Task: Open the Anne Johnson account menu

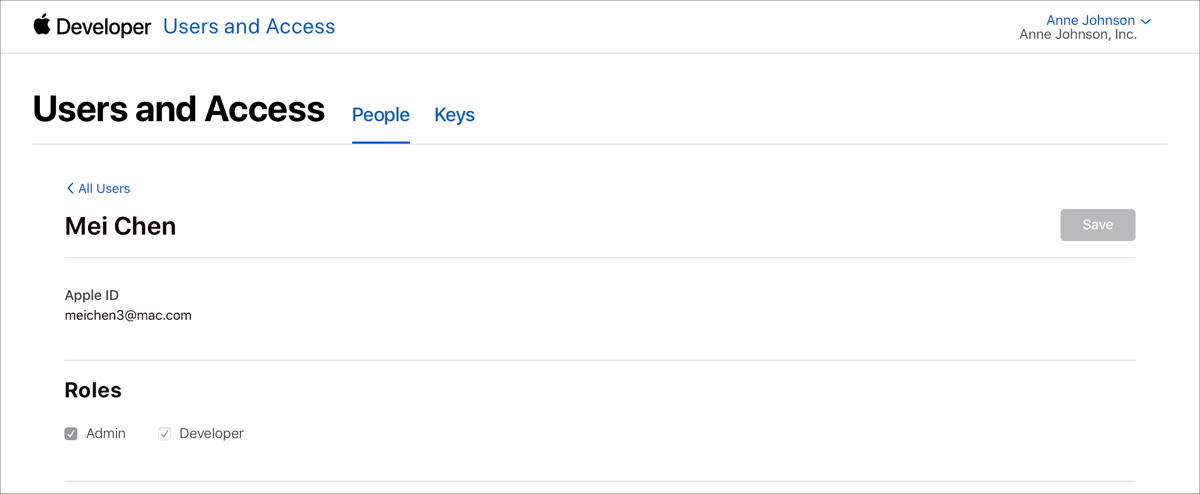Action: tap(1090, 20)
